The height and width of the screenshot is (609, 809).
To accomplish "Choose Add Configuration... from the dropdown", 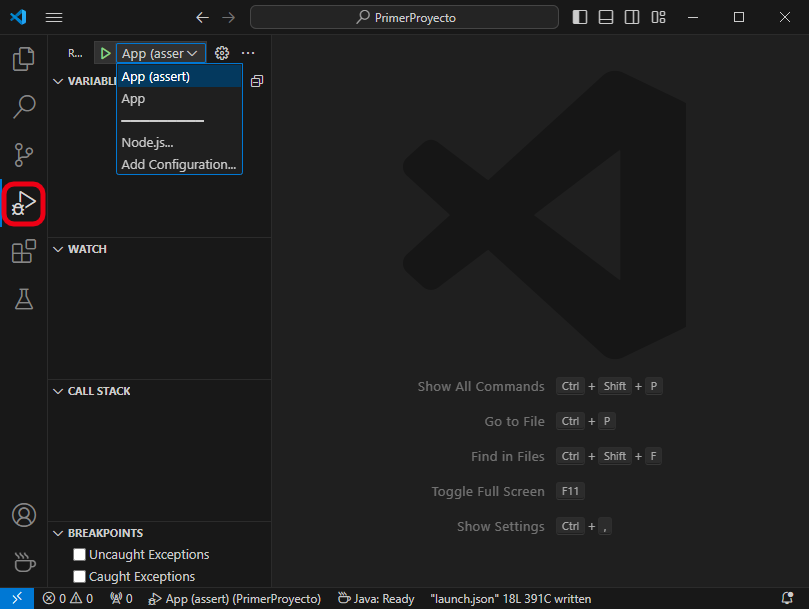I will pos(179,164).
